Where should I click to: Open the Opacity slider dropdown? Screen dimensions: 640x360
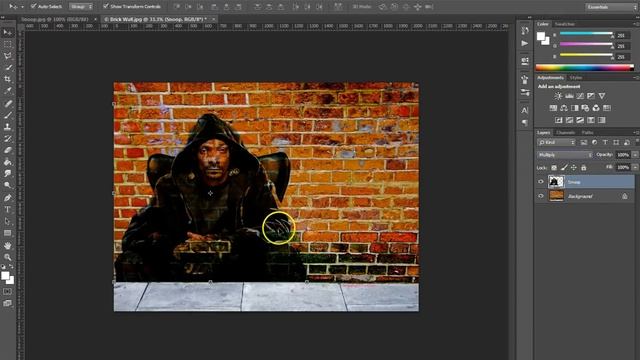click(x=635, y=155)
